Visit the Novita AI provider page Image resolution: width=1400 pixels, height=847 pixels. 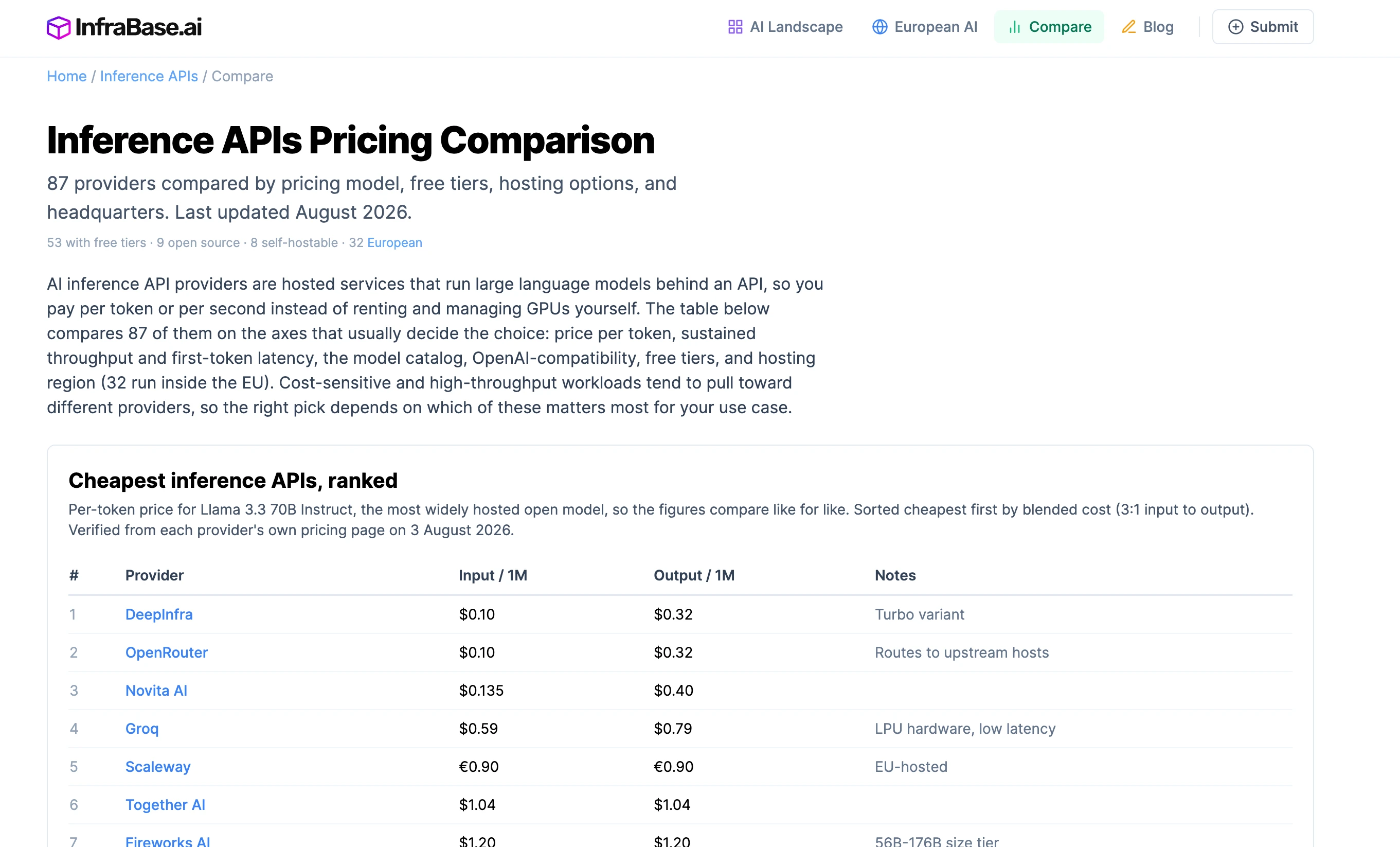[x=156, y=691]
